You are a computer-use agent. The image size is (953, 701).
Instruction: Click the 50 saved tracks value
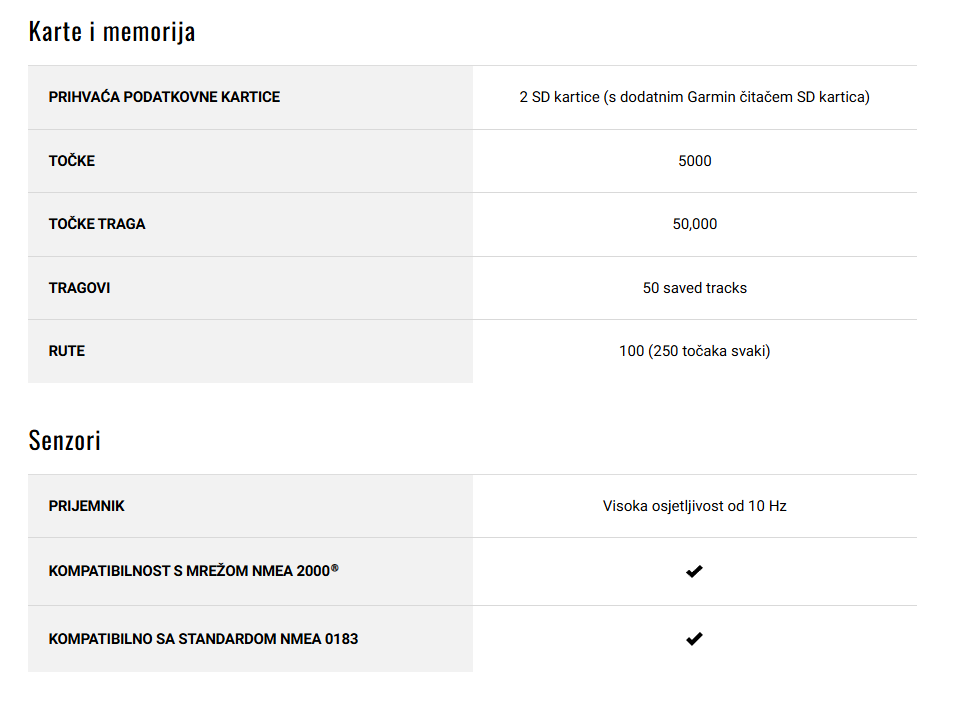pyautogui.click(x=695, y=288)
